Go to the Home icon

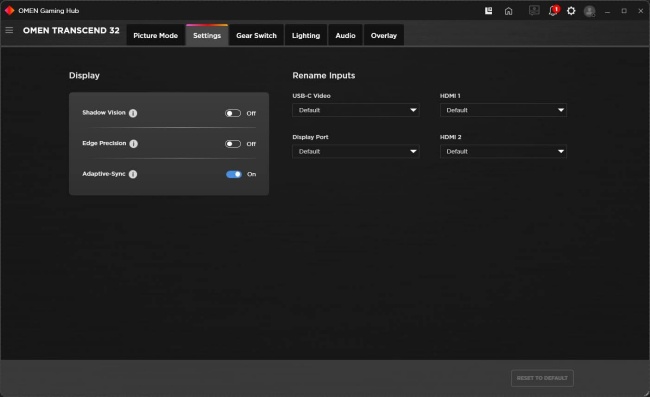coord(509,11)
